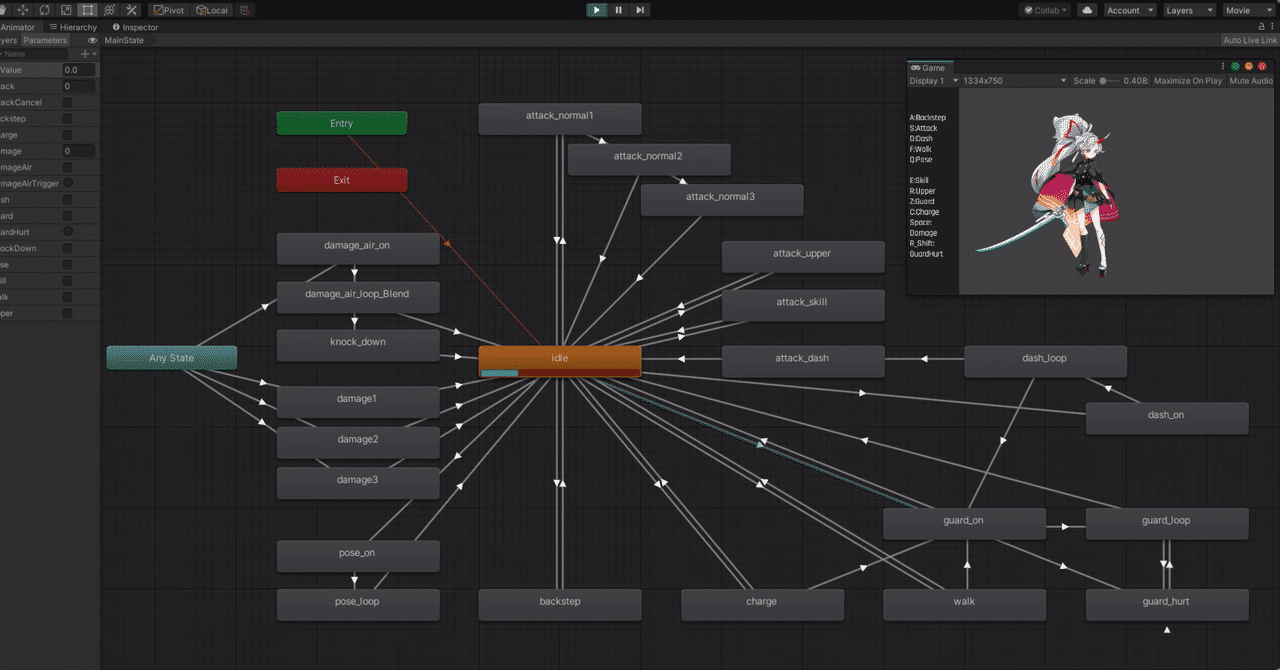
Task: Select the Transform tool
Action: (x=110, y=10)
